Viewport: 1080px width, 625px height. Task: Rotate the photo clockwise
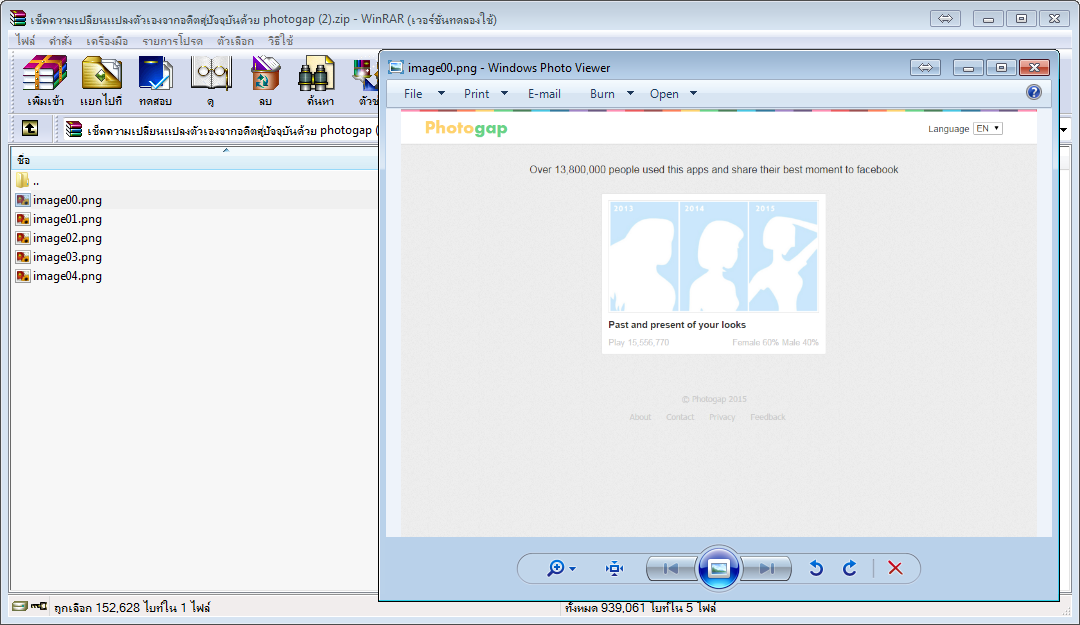pos(850,568)
